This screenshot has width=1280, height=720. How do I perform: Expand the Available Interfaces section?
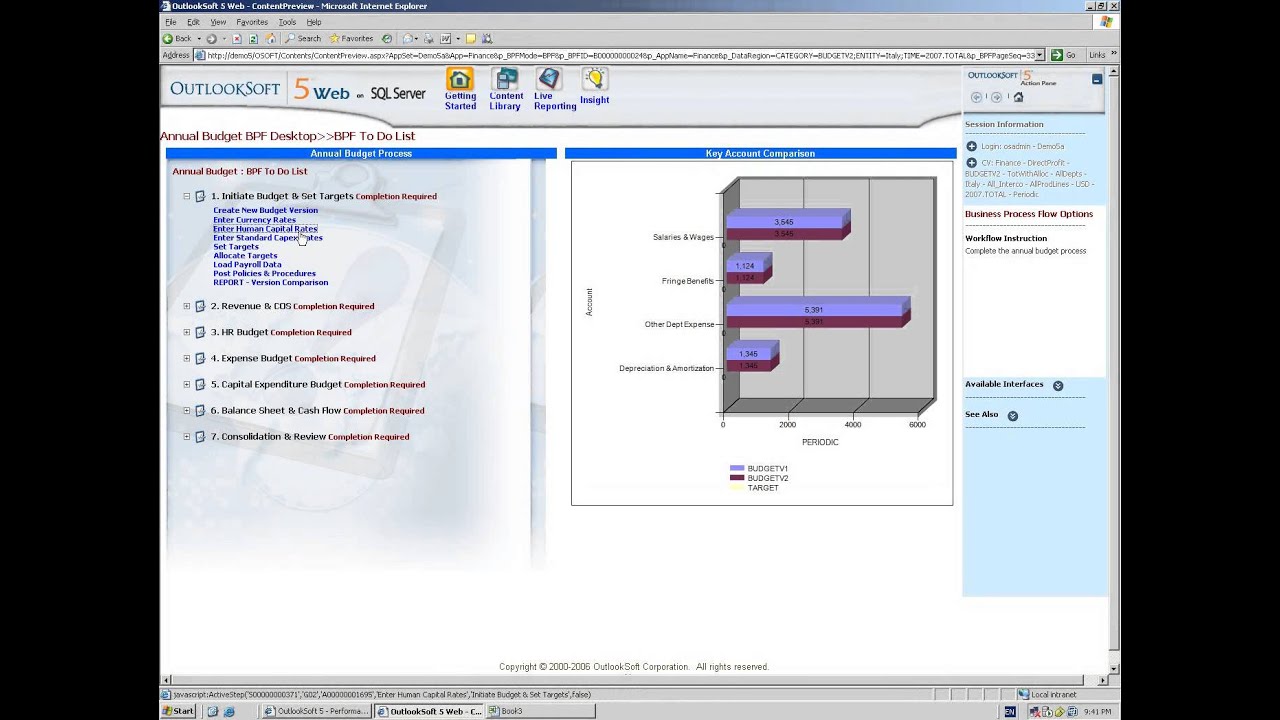(1058, 385)
